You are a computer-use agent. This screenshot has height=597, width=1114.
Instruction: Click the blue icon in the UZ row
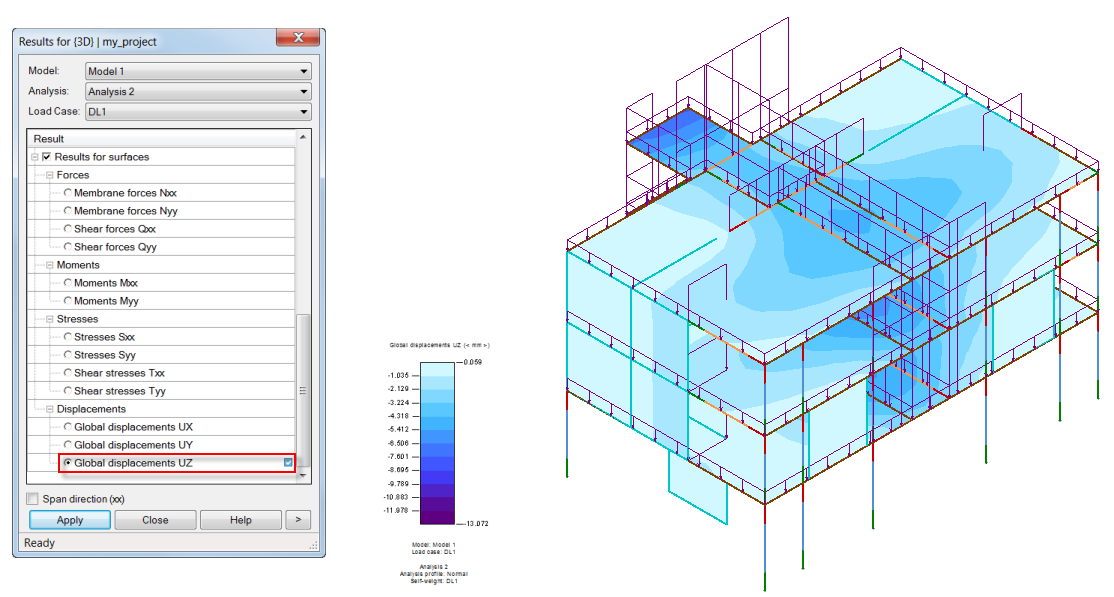[x=288, y=463]
